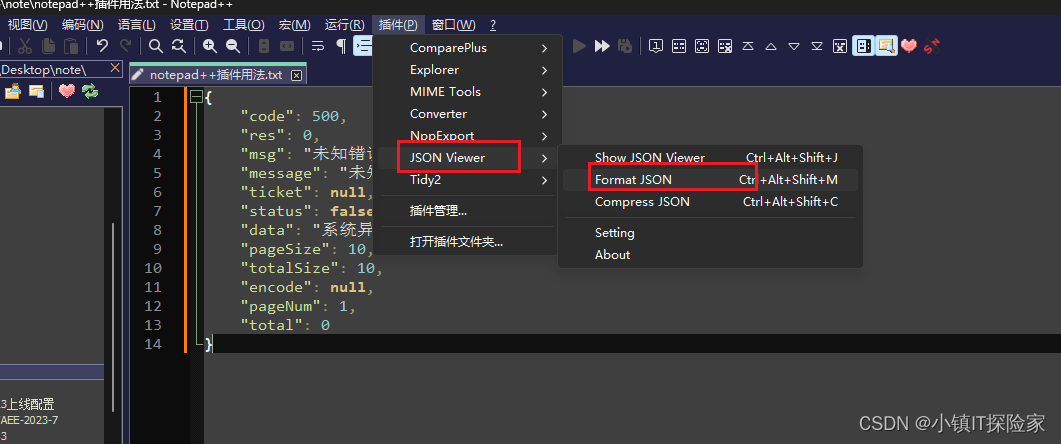Image resolution: width=1061 pixels, height=444 pixels.
Task: Click the folder-with-document icon in Explorer panel
Action: 36,91
